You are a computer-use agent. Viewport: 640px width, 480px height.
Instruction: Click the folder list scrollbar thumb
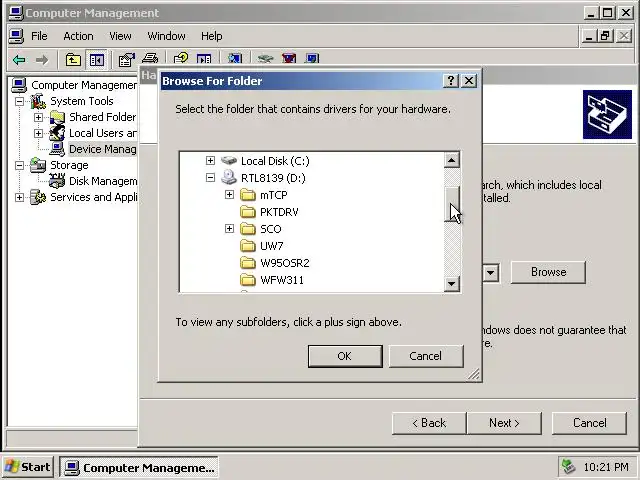[451, 204]
